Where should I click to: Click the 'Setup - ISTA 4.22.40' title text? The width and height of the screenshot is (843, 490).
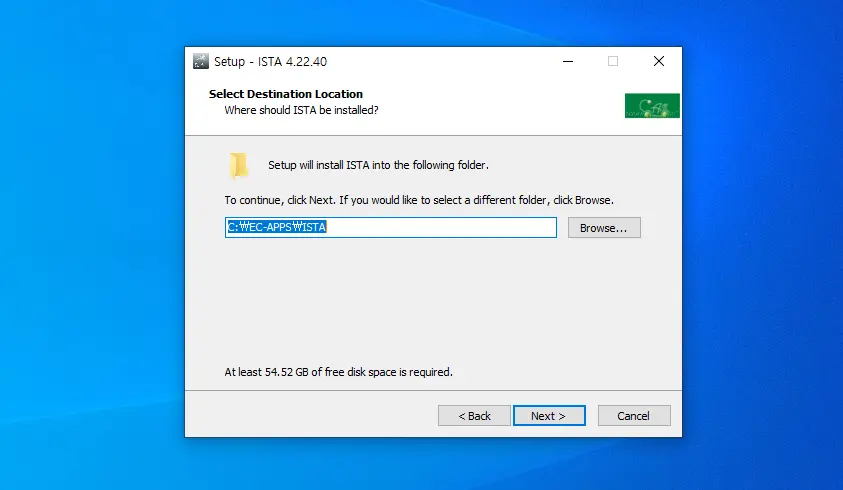pos(270,62)
